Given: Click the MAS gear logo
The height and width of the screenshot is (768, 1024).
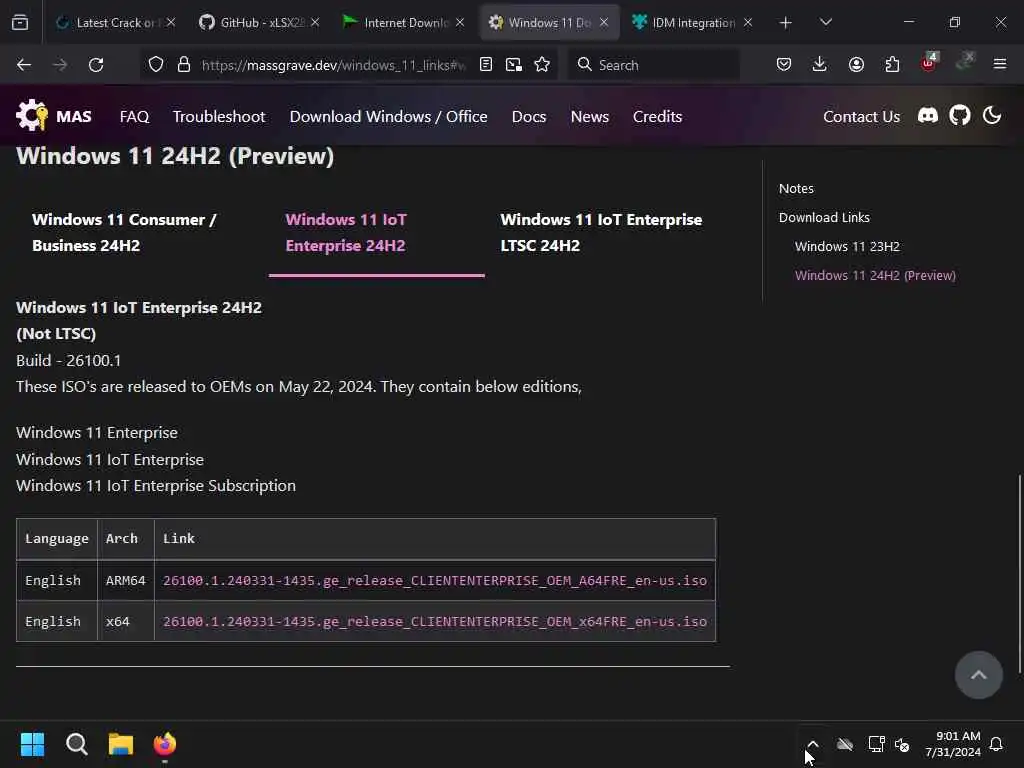Looking at the screenshot, I should pos(32,116).
